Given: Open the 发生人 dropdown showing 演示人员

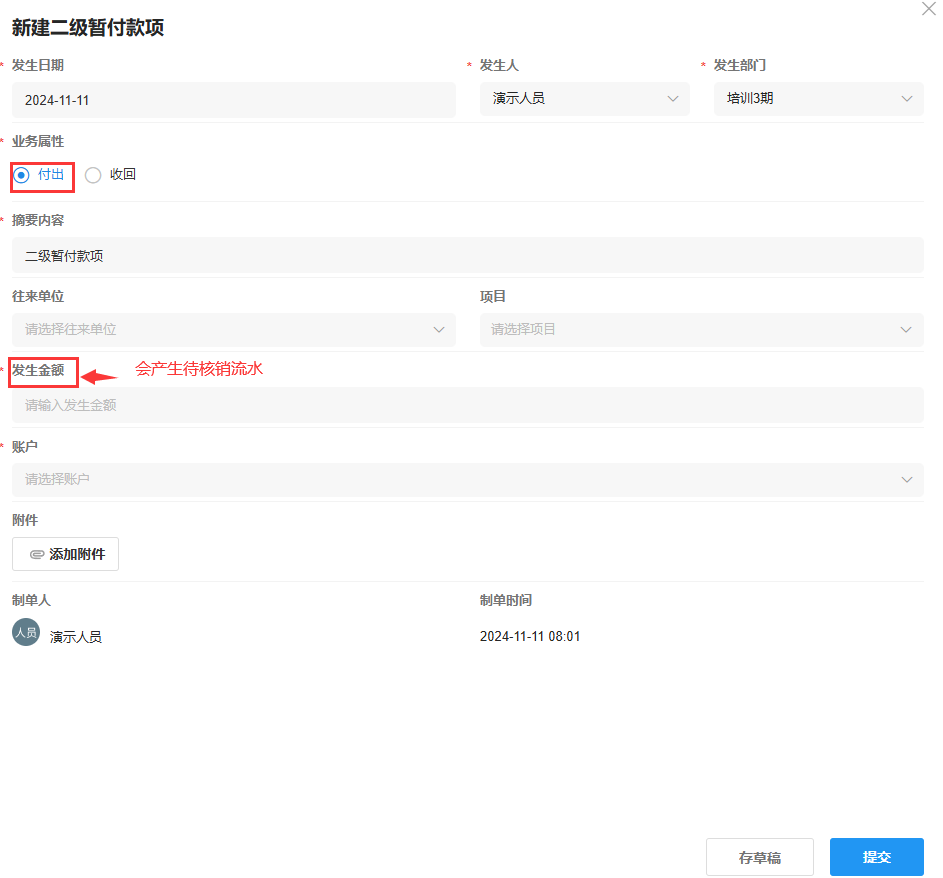Looking at the screenshot, I should click(x=584, y=98).
